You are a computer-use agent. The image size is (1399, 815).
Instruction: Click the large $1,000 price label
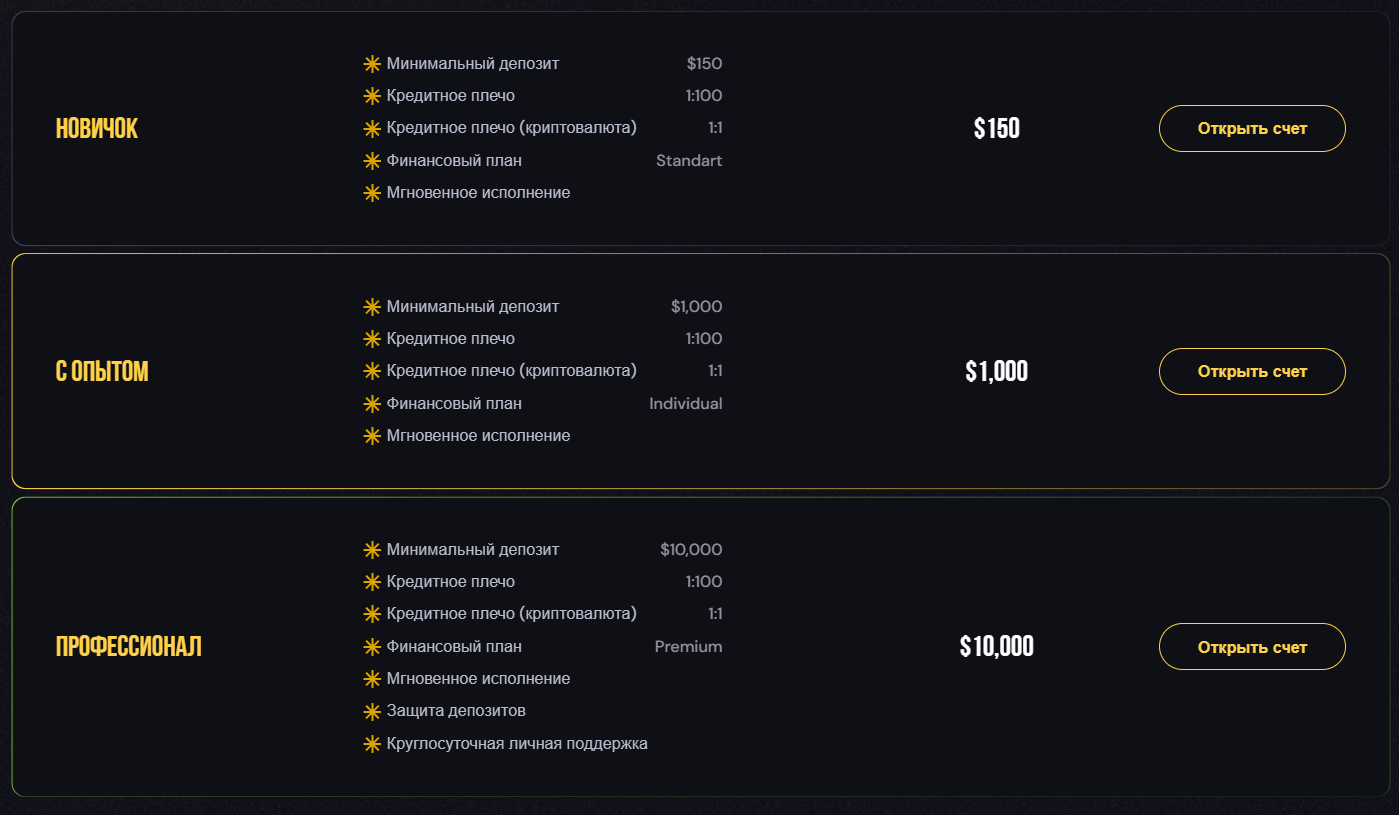coord(997,372)
